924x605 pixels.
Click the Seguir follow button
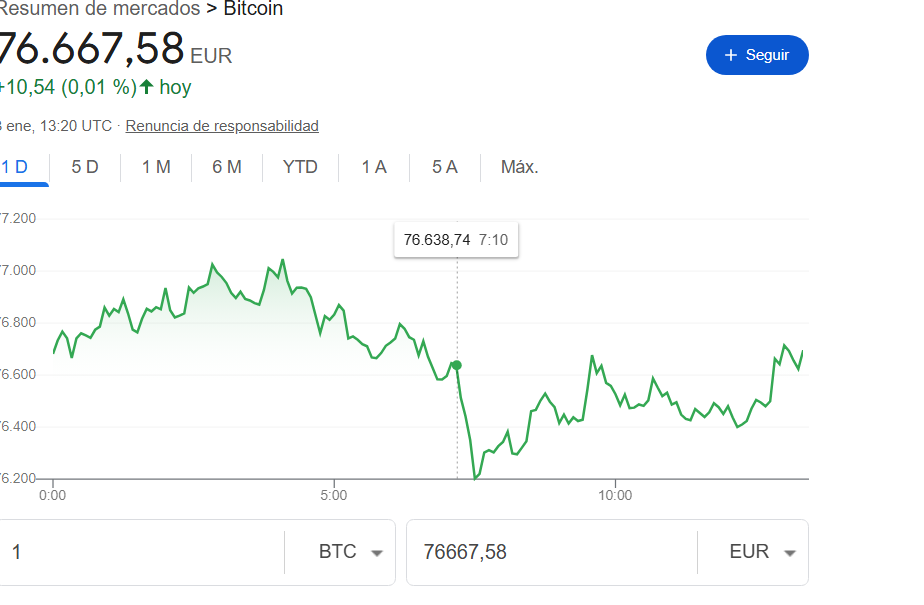(757, 55)
